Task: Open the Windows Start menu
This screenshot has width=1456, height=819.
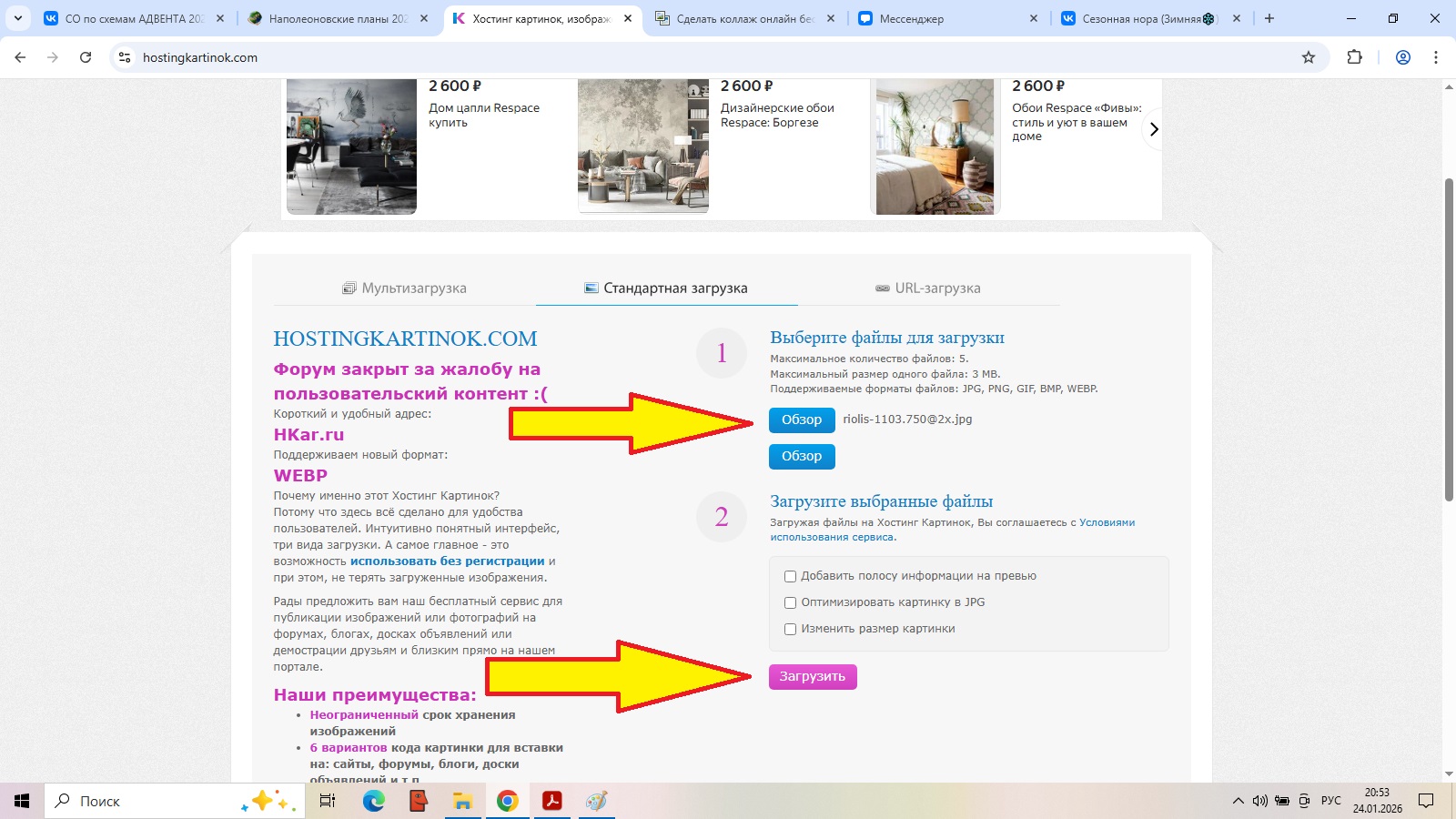Action: coord(22,801)
